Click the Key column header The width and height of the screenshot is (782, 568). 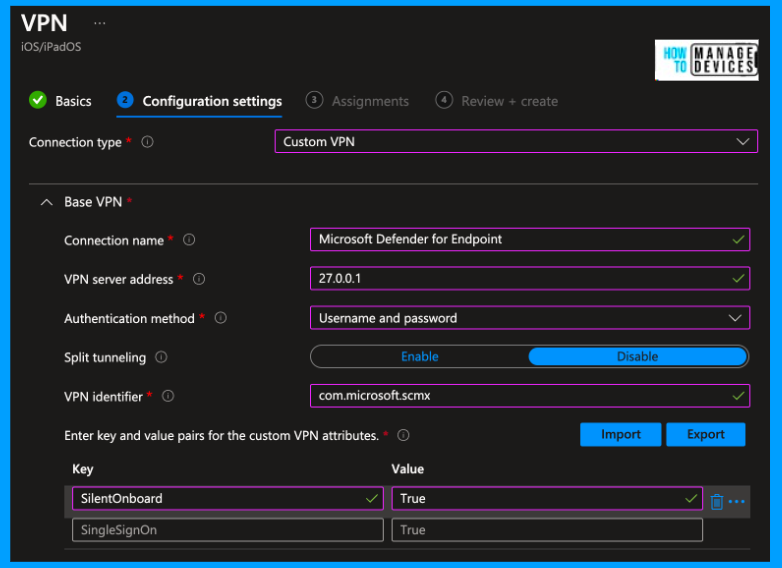(x=83, y=469)
